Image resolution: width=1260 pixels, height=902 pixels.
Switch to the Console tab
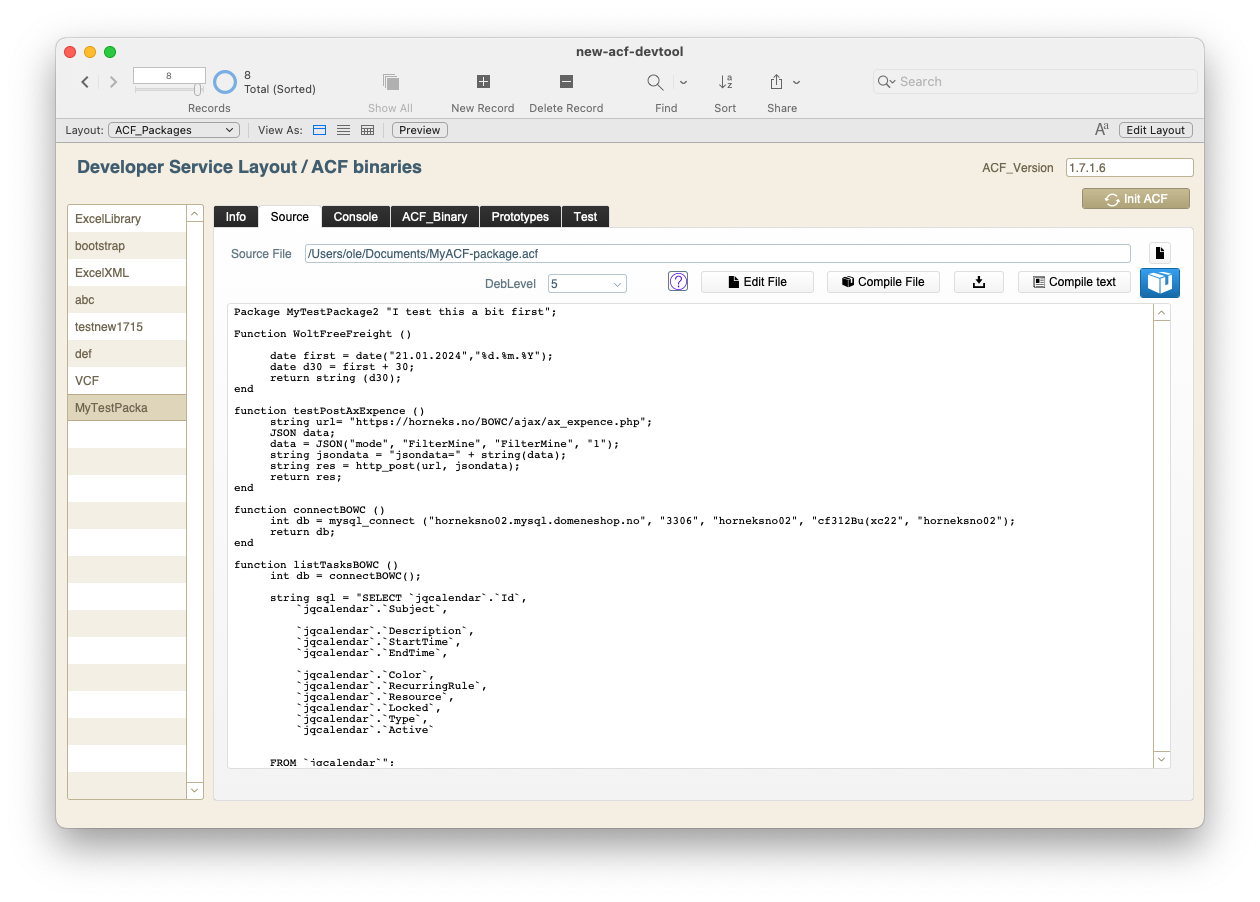[355, 217]
